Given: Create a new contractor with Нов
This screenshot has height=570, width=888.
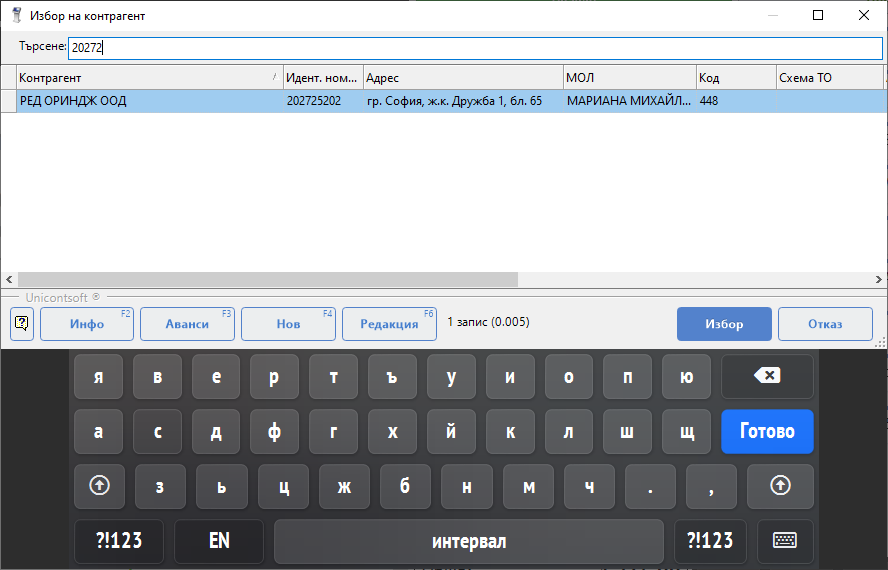Looking at the screenshot, I should click(288, 324).
